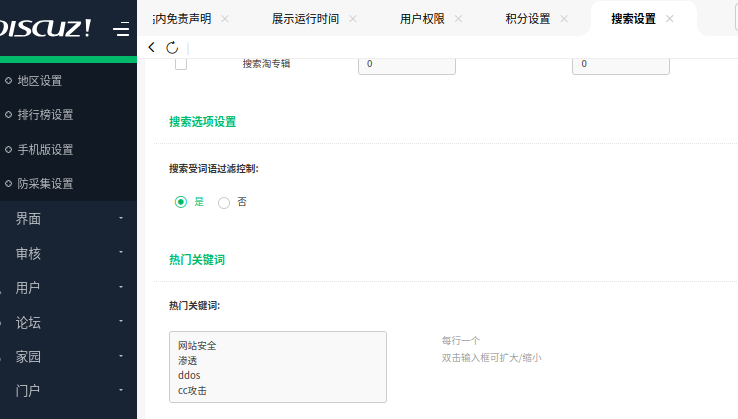Close the 用户权限 tab

pyautogui.click(x=458, y=19)
